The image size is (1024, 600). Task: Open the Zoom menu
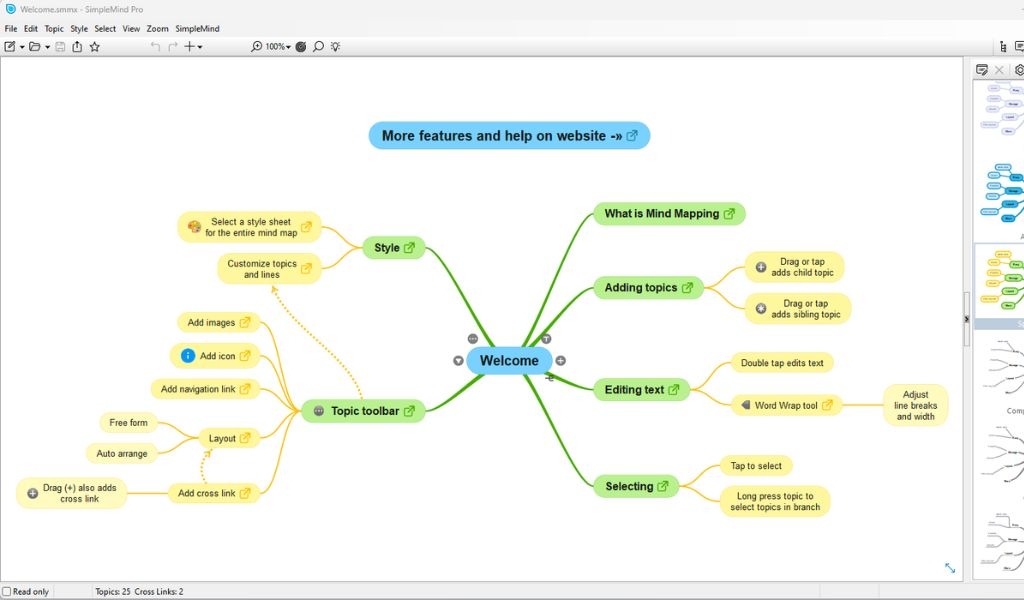pyautogui.click(x=157, y=29)
